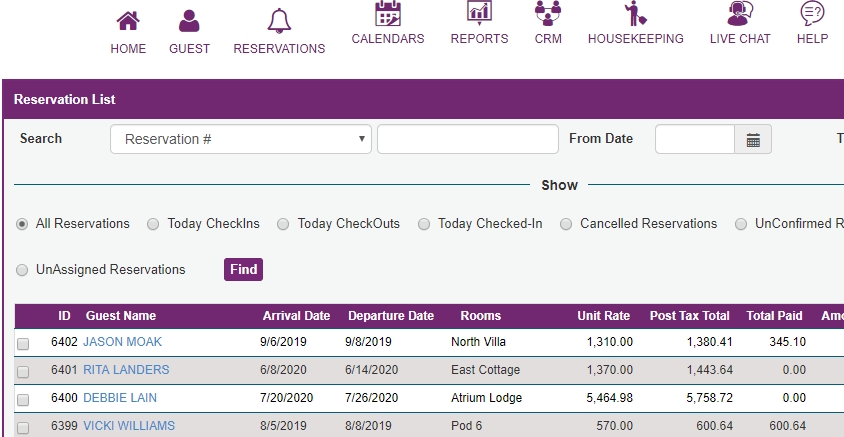Viewport: 844px width, 437px height.
Task: Expand the Reservation # search dropdown
Action: [x=240, y=140]
